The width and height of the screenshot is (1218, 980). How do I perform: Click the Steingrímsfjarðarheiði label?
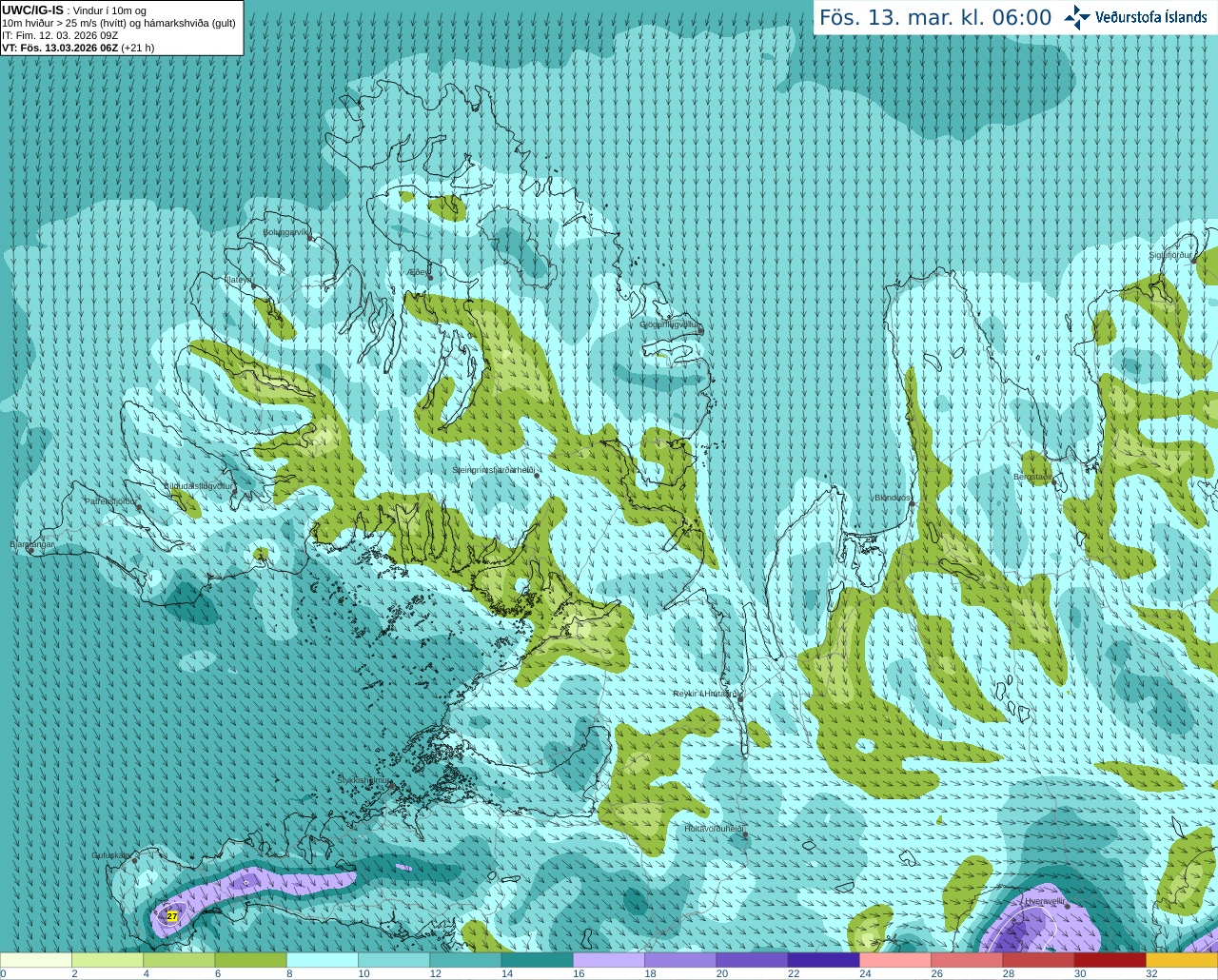pyautogui.click(x=493, y=470)
